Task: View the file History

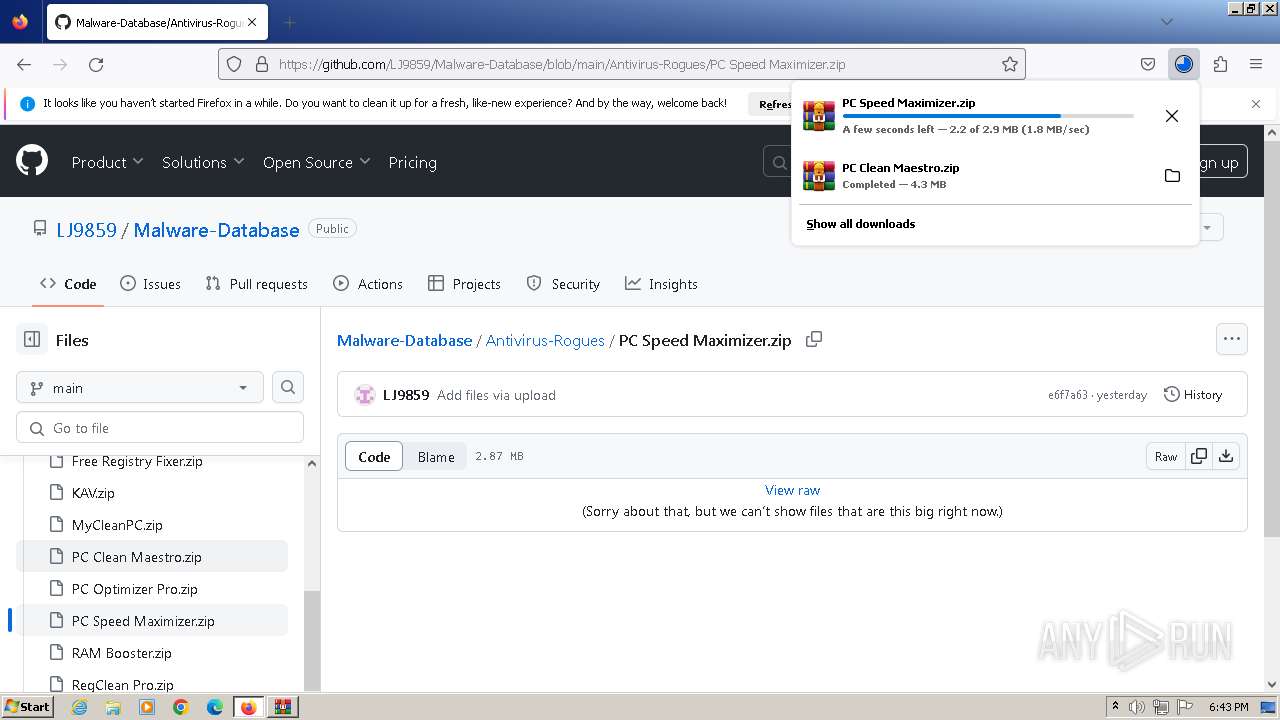Action: (1193, 395)
